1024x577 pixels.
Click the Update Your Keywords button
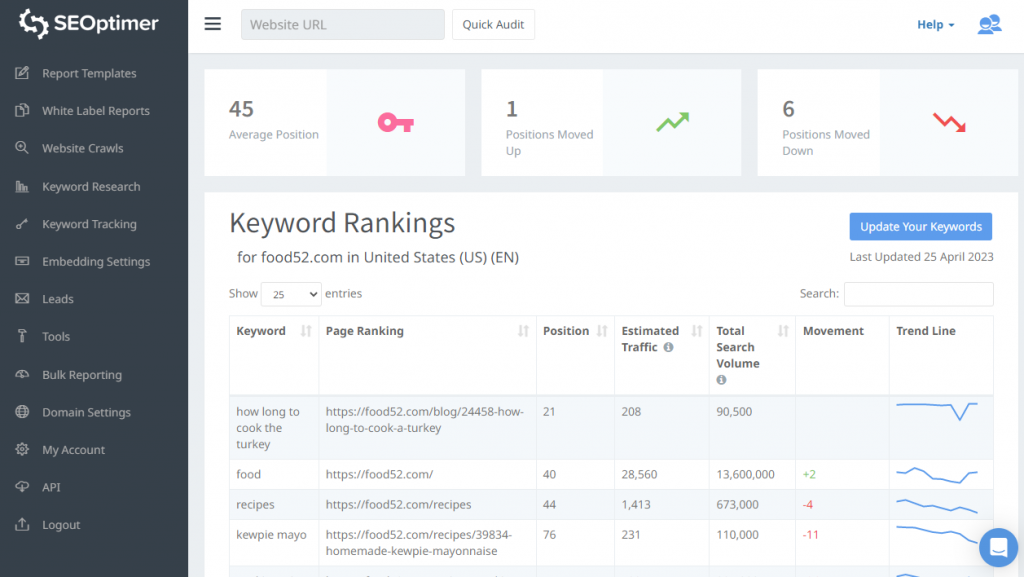(x=920, y=227)
